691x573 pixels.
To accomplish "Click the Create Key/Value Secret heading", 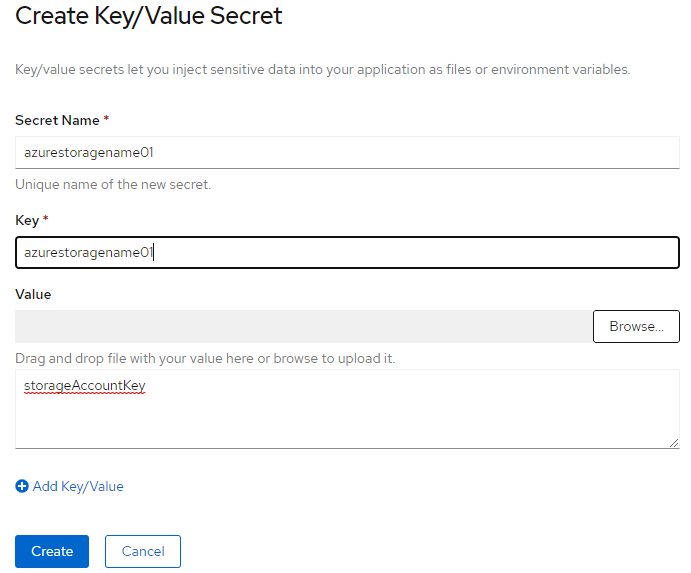I will [x=149, y=16].
